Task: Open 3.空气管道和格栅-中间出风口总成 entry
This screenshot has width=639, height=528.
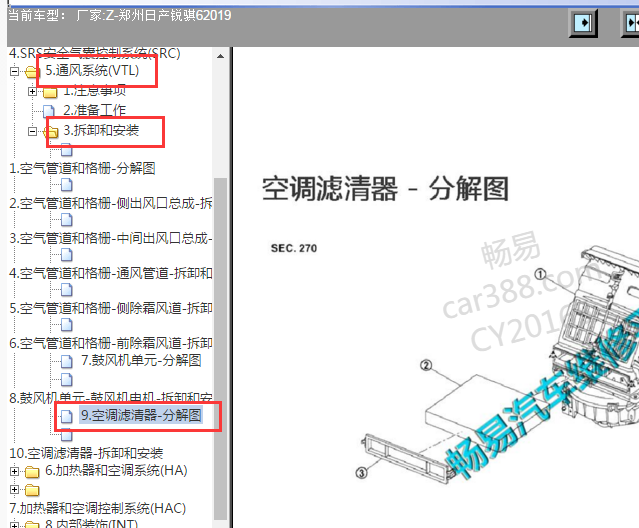Action: [110, 238]
